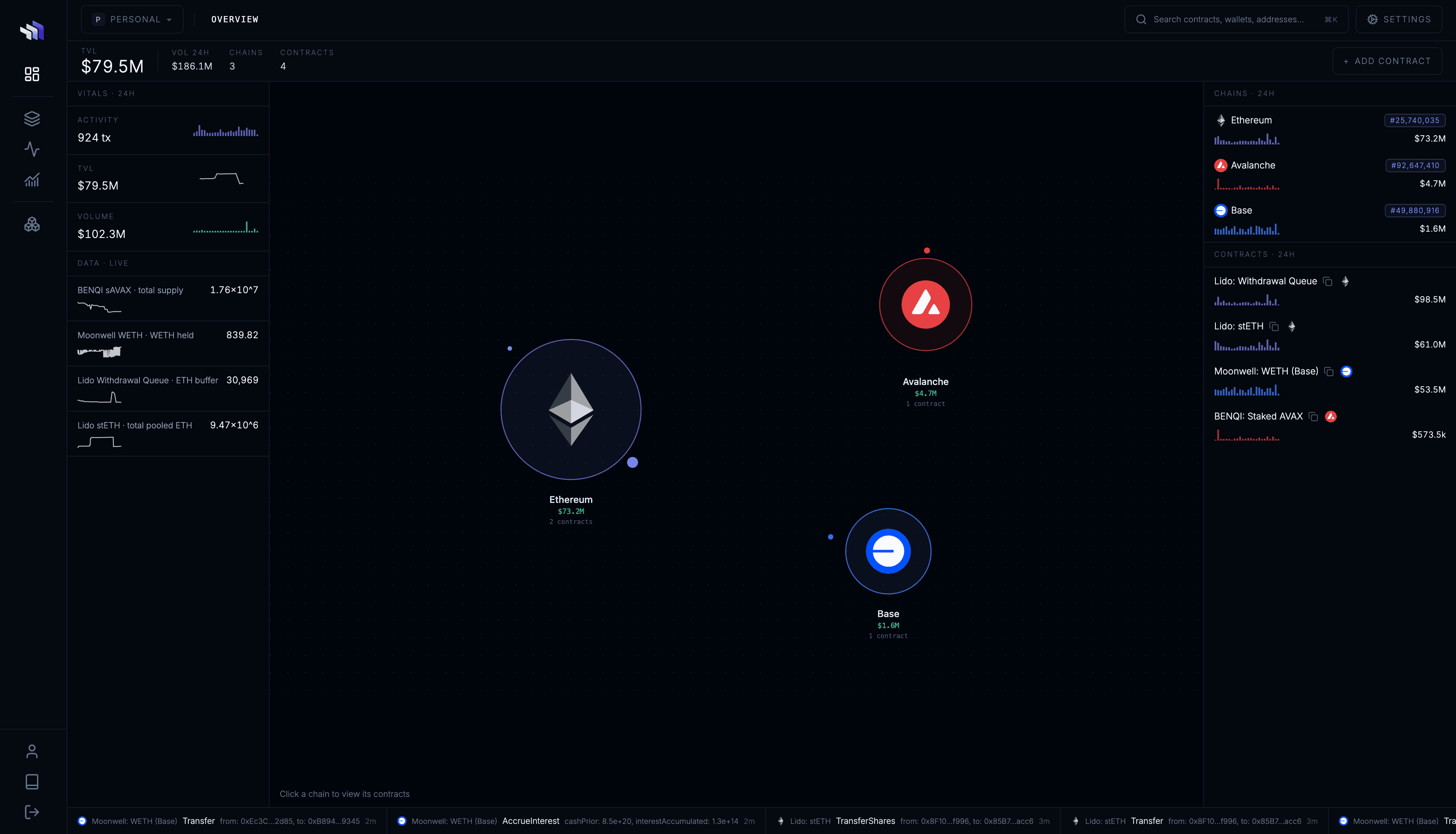Open BENQI: Staked AVAX contract row
The image size is (1456, 834).
pyautogui.click(x=1330, y=425)
